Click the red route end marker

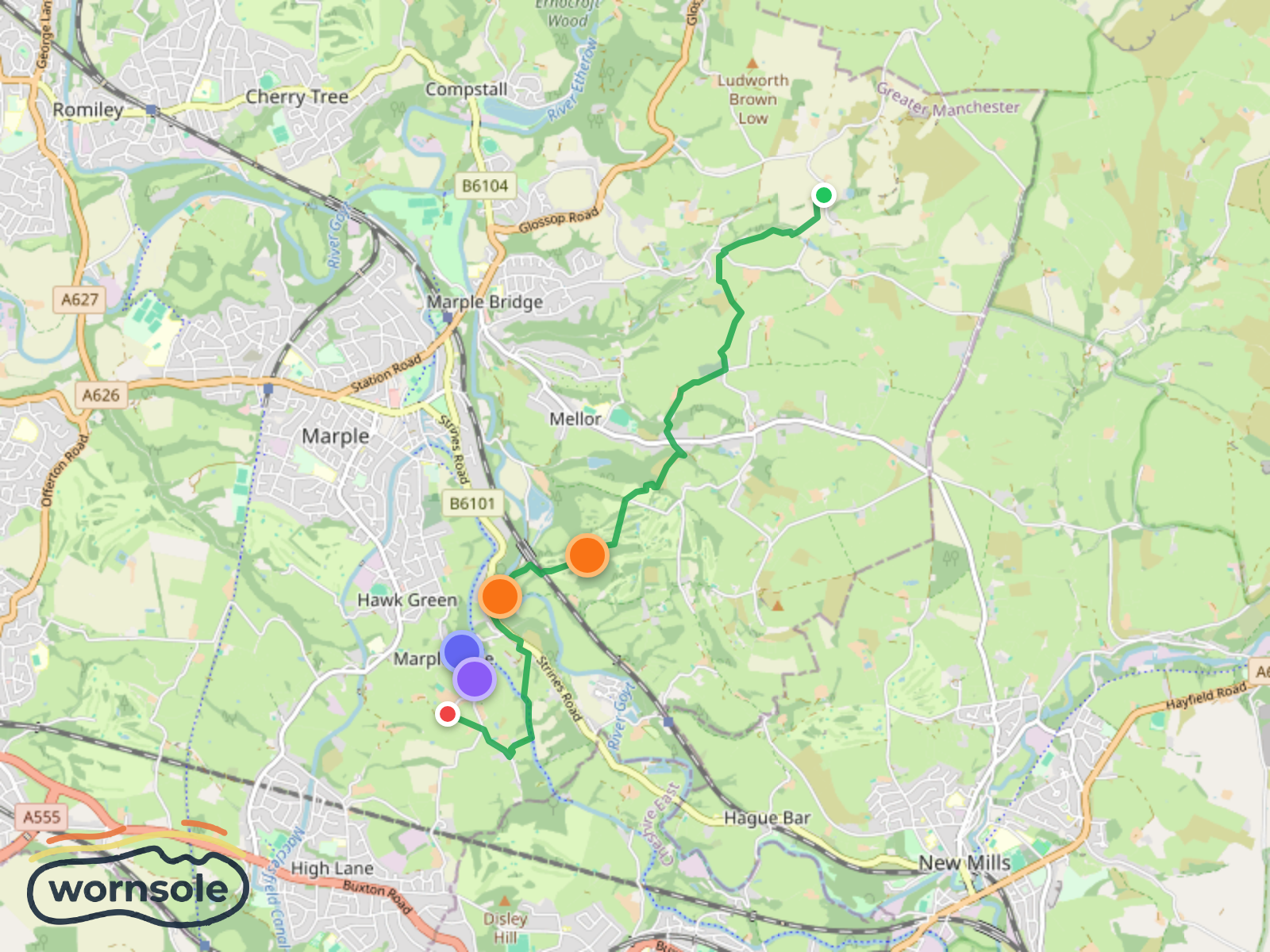[x=448, y=715]
